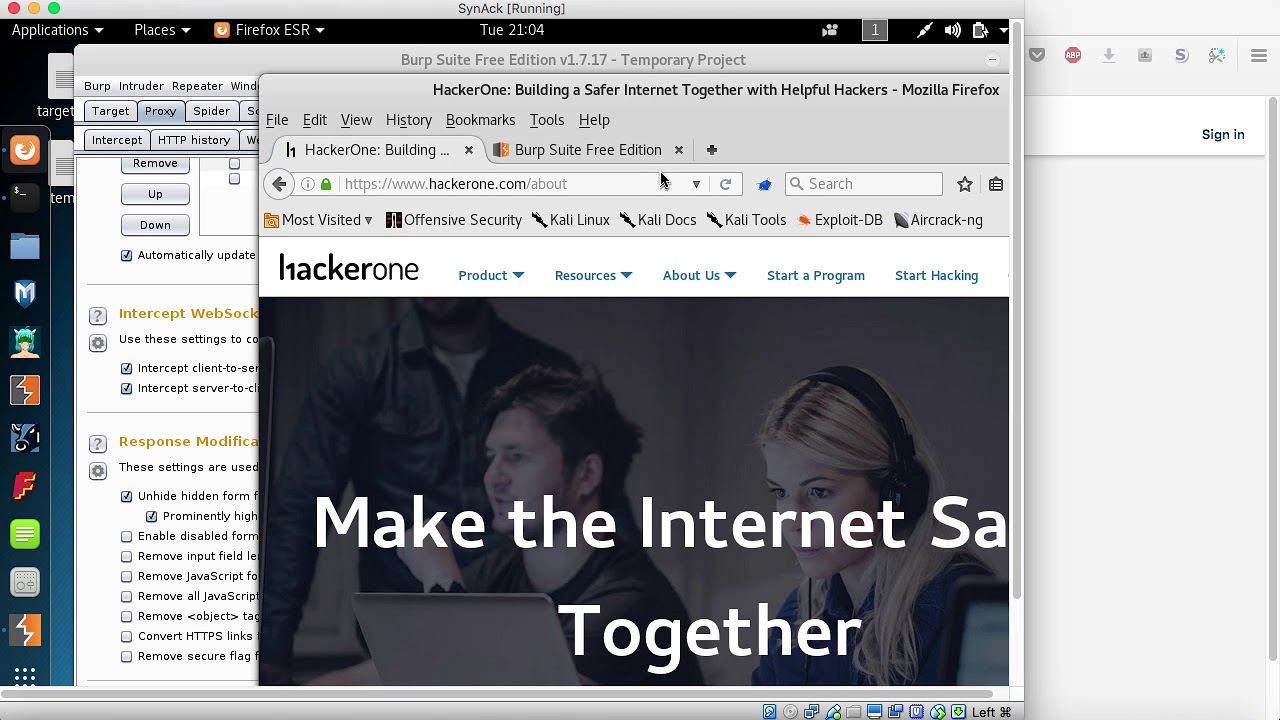
Task: Select the Spider tab in Burp
Action: [211, 111]
